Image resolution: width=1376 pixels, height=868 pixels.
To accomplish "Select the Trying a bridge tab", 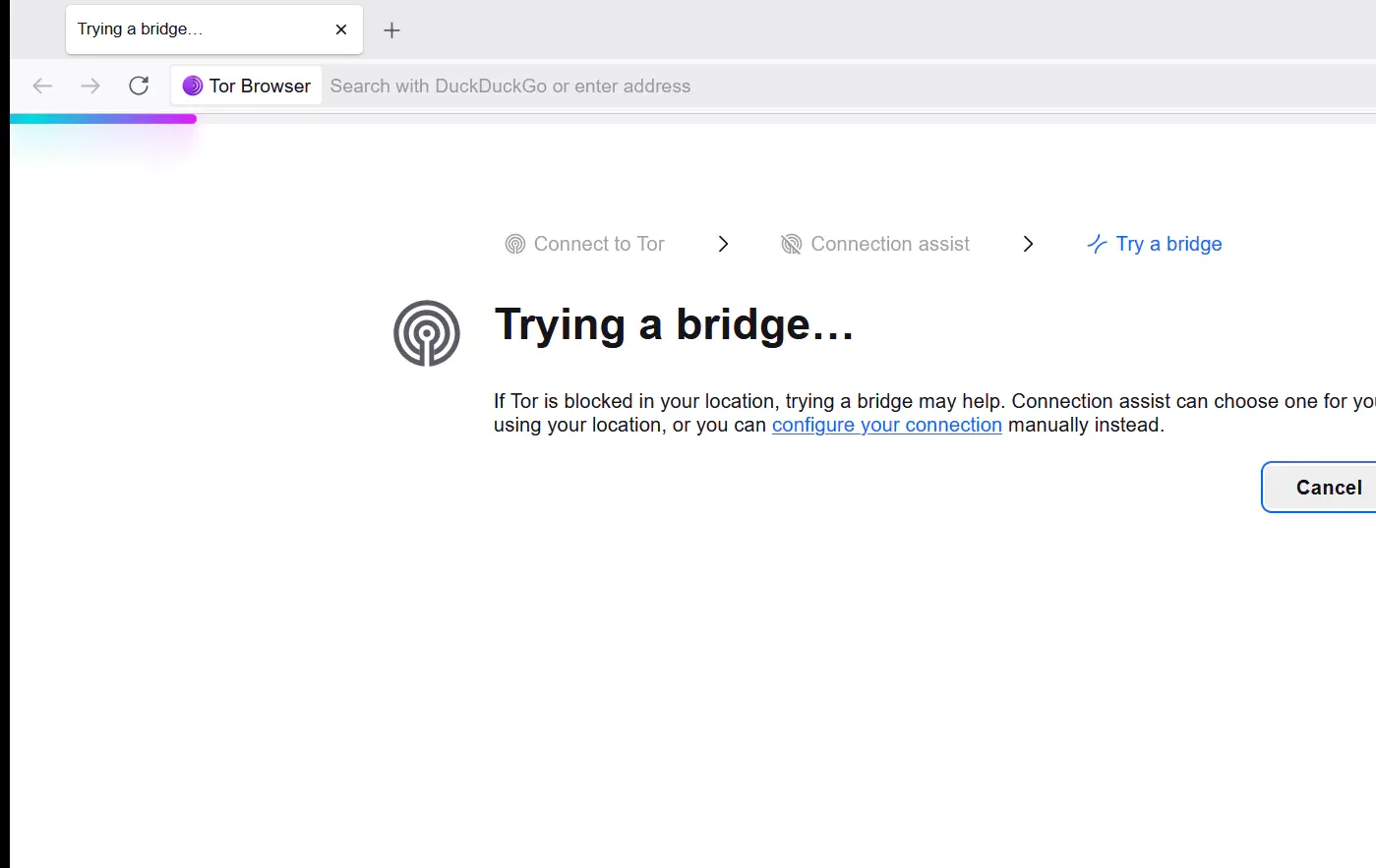I will (214, 29).
